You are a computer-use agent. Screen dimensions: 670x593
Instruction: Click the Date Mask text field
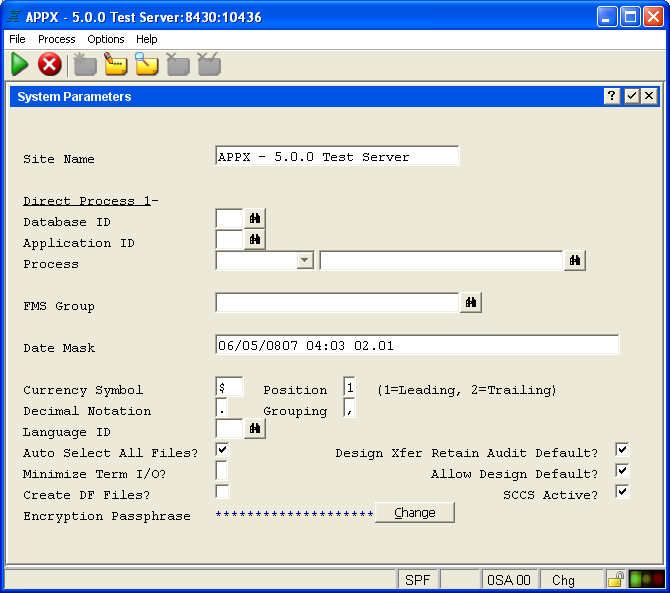(417, 345)
